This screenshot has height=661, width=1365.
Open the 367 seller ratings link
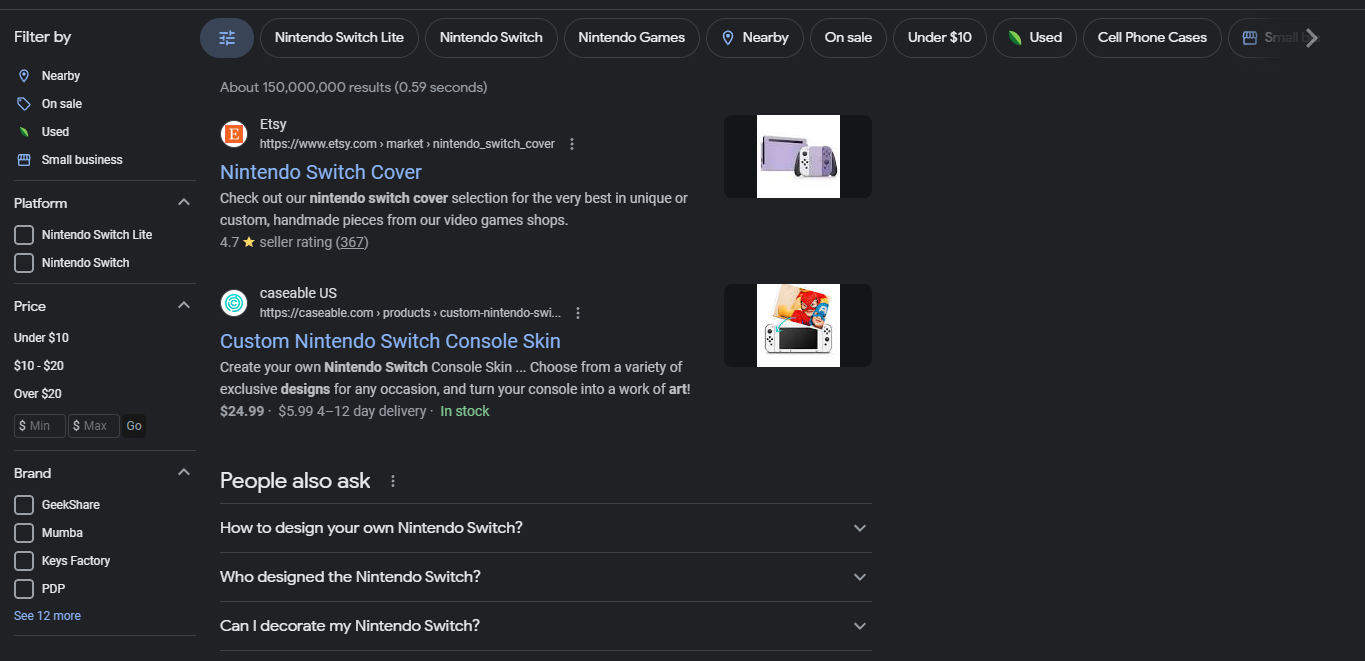(x=351, y=243)
